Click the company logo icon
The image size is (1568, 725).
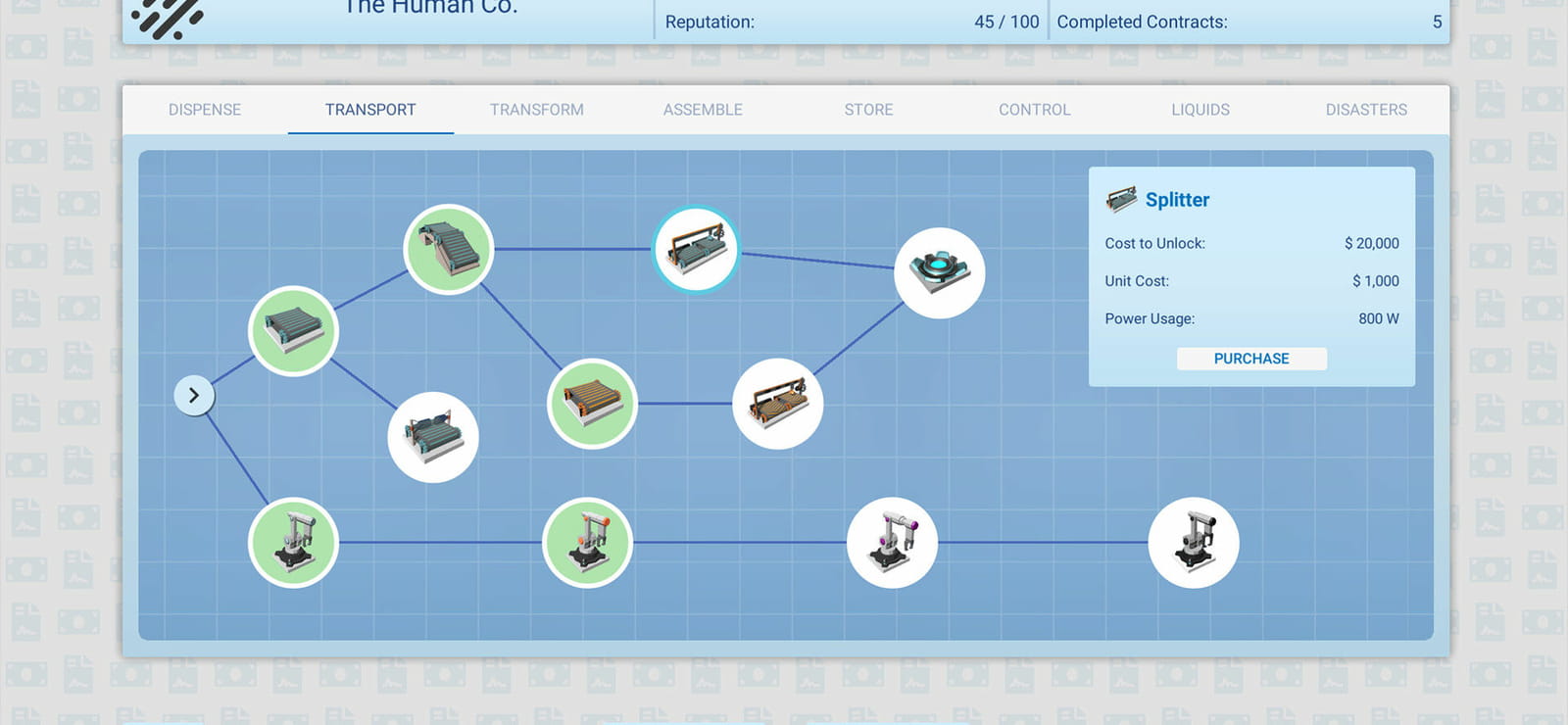tap(168, 17)
